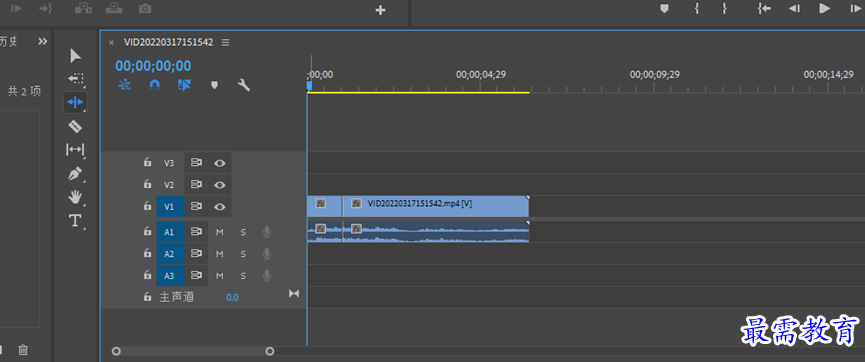Toggle lock on track V1
865x362 pixels.
(x=147, y=206)
